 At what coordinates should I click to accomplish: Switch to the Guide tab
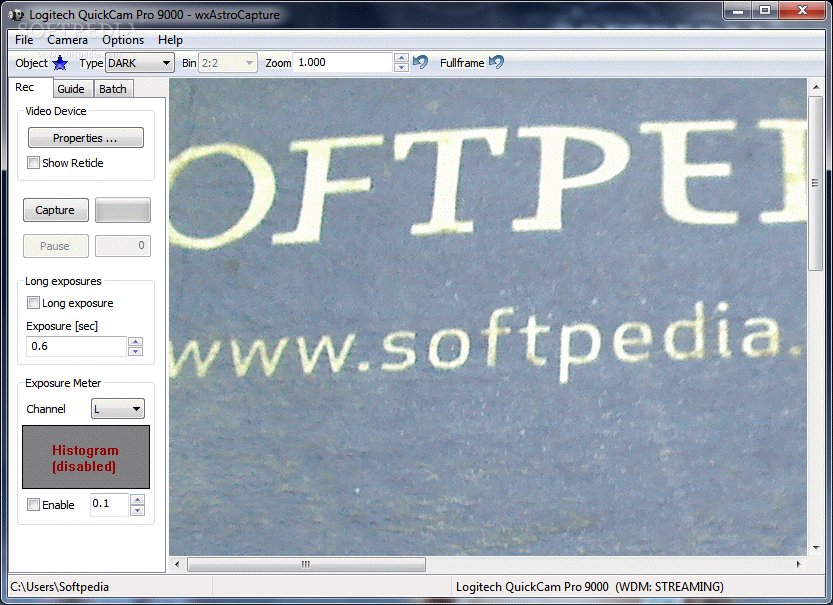[x=71, y=89]
